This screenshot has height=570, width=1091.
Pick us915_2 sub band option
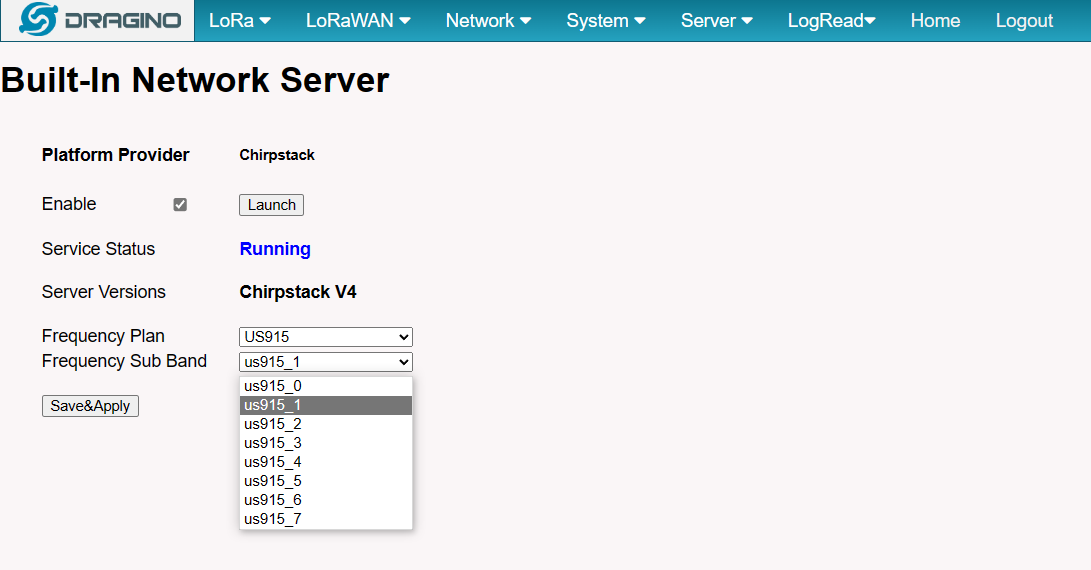pyautogui.click(x=326, y=424)
